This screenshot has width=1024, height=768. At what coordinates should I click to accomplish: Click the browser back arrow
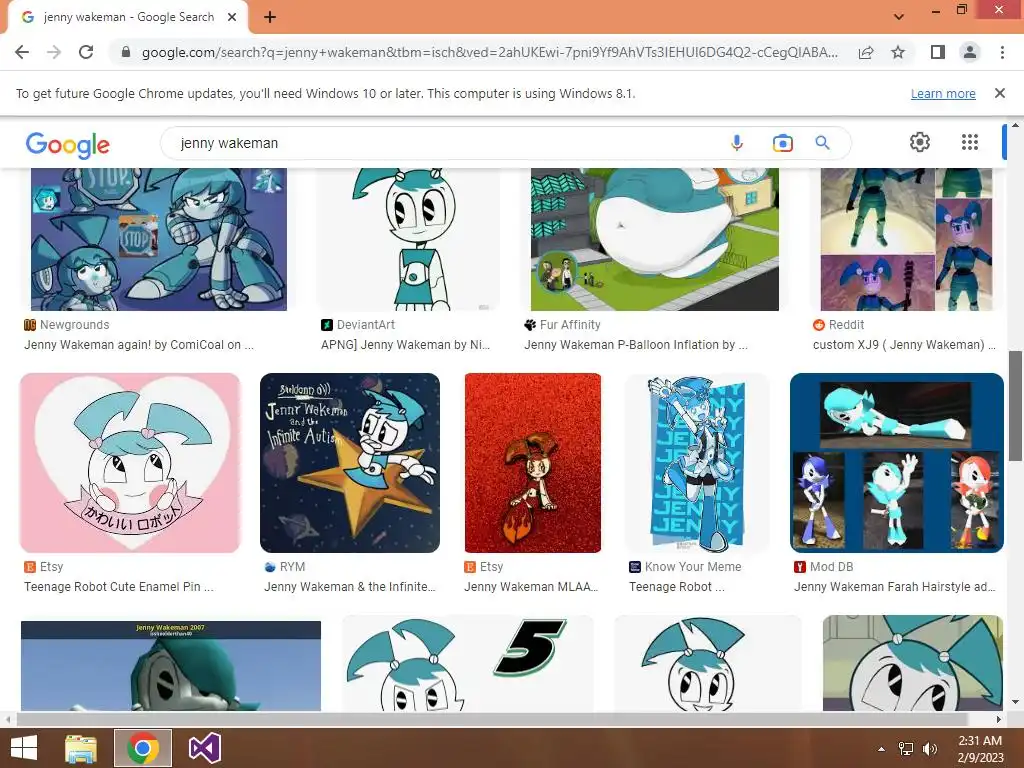pos(22,52)
